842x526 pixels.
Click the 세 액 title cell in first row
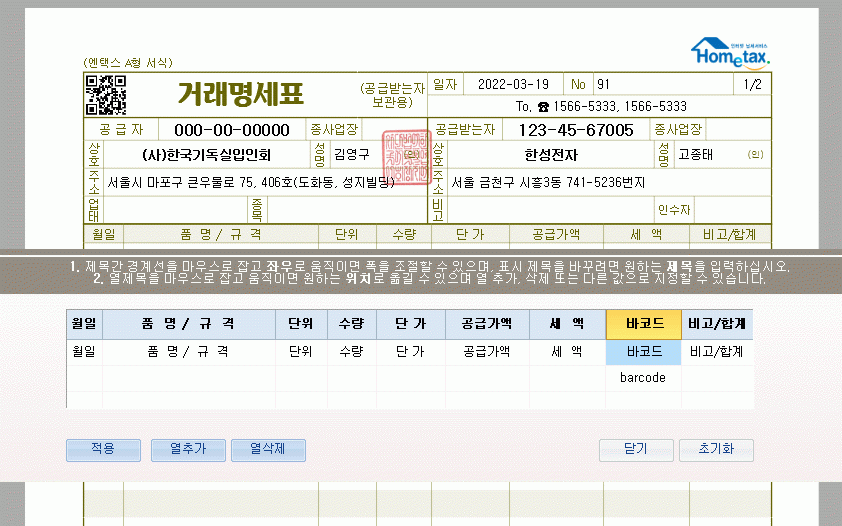(567, 352)
